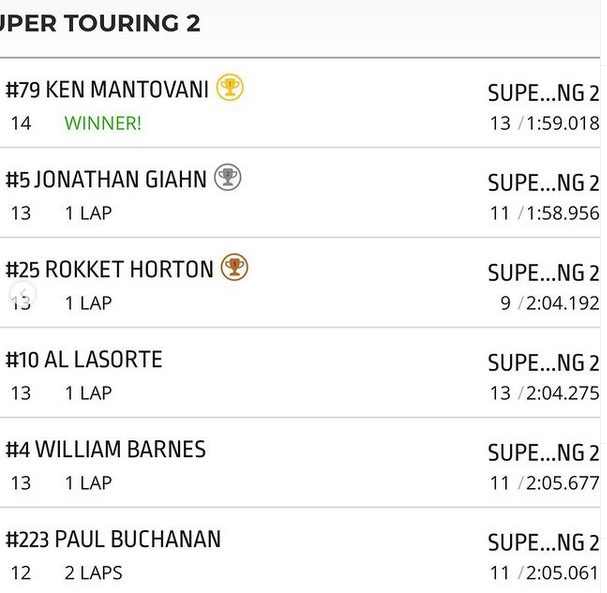
Task: Click the best lap time 2:05.677
Action: [562, 483]
